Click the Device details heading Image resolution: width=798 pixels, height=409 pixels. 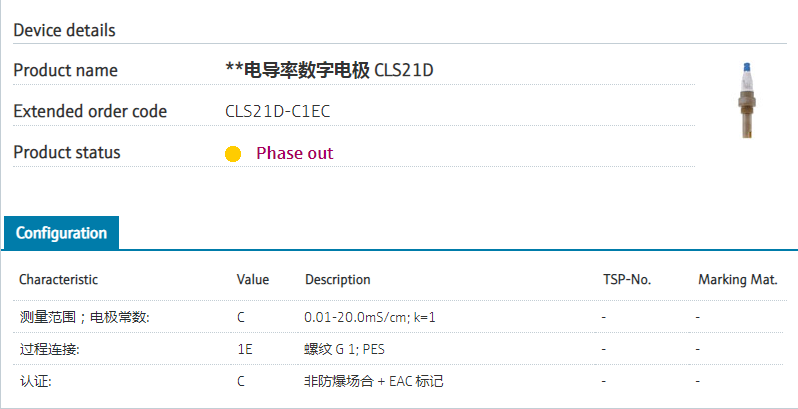tap(64, 30)
